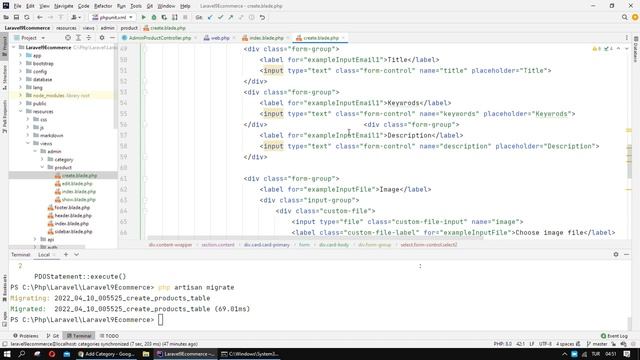Click the Back navigation arrow in toolbar
Screen dimensions: 640x360
pos(40,18)
